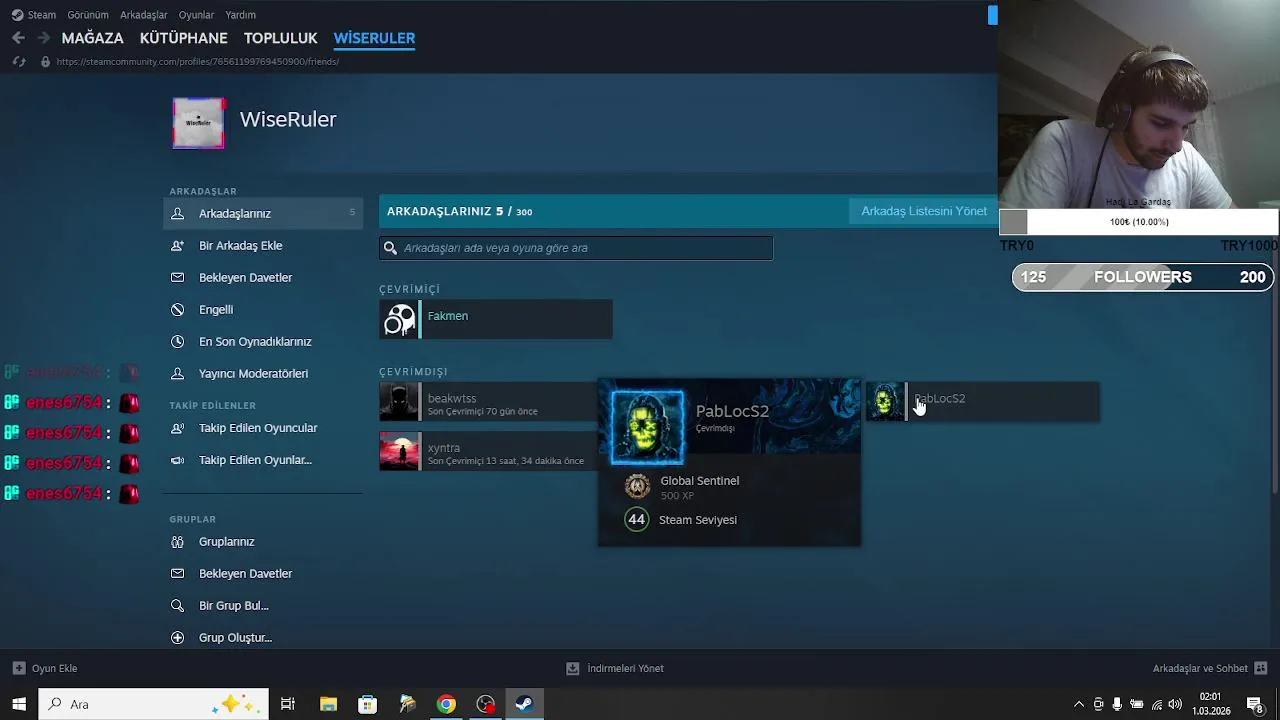This screenshot has width=1280, height=720.
Task: Click the back navigation arrow
Action: [18, 38]
